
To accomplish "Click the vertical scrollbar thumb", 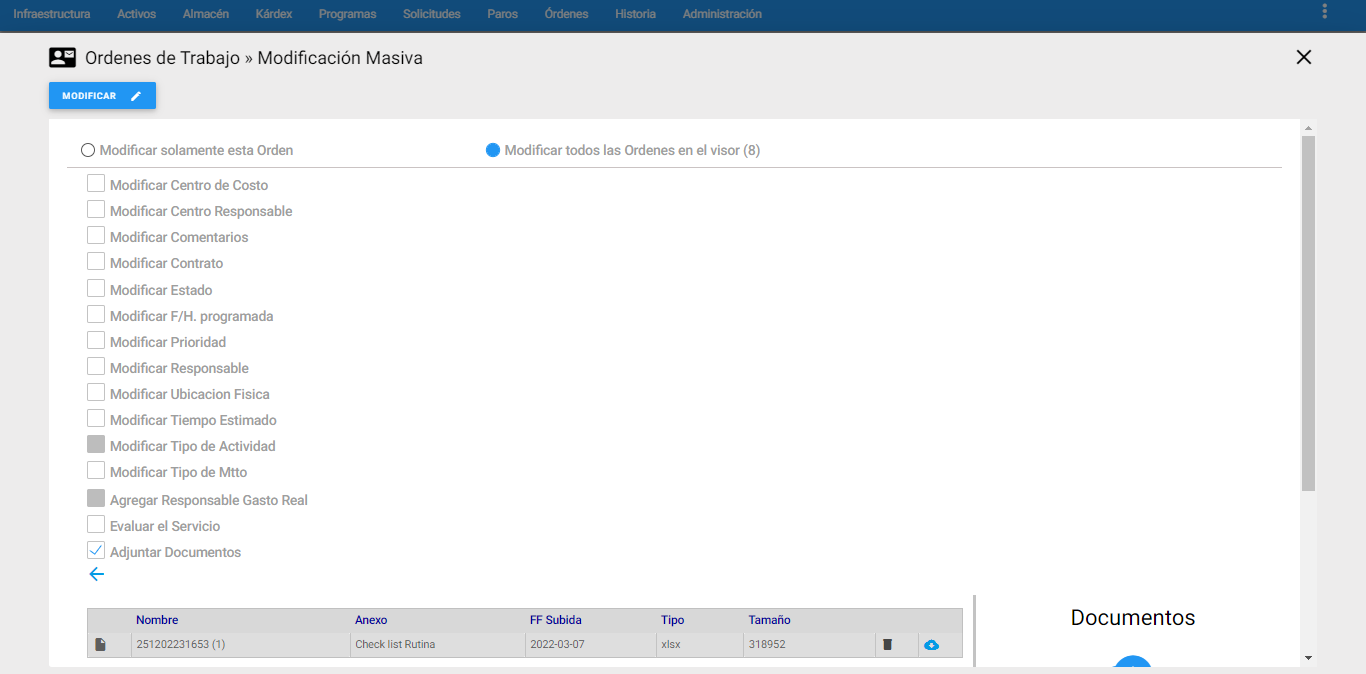I will (x=1308, y=313).
